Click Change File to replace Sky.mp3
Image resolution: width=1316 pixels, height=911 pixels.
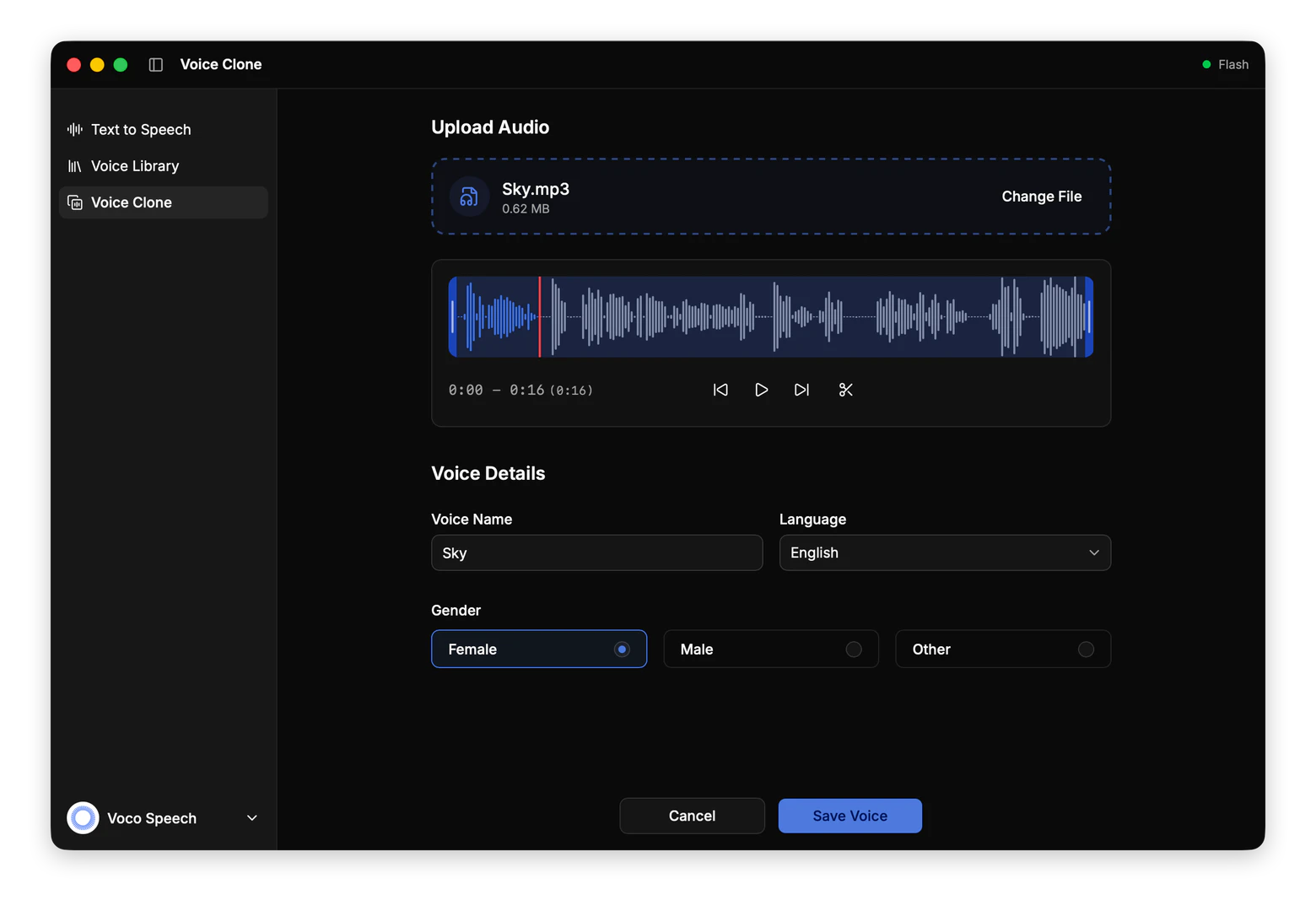[x=1041, y=197]
